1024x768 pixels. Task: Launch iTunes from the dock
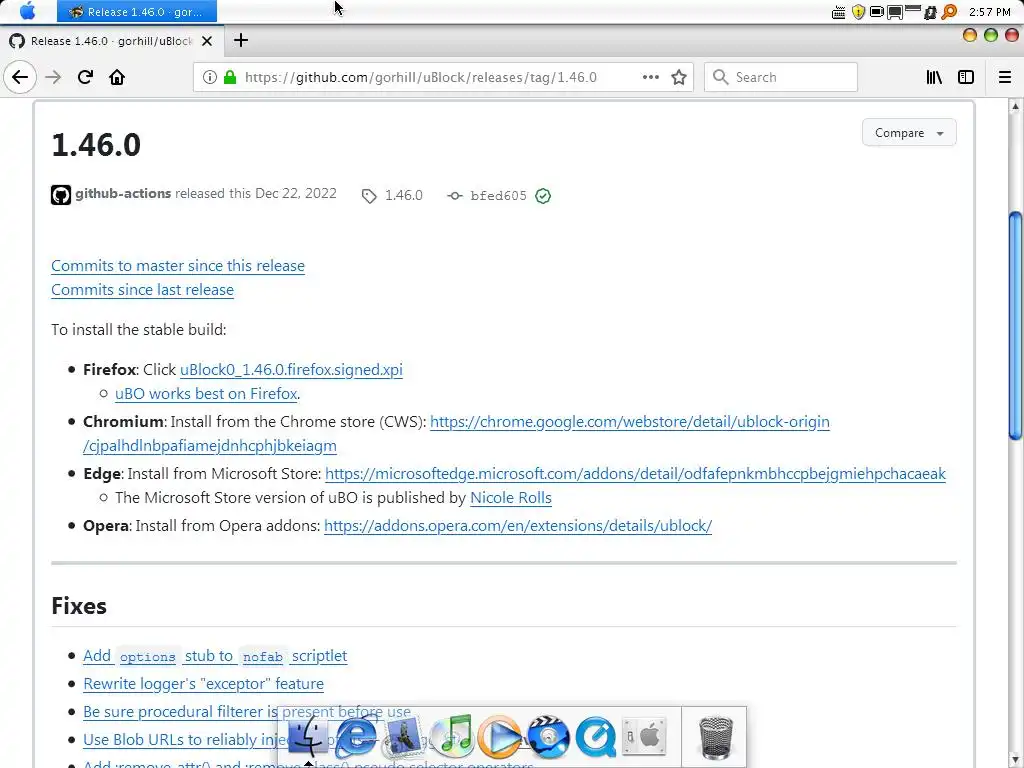tap(452, 737)
